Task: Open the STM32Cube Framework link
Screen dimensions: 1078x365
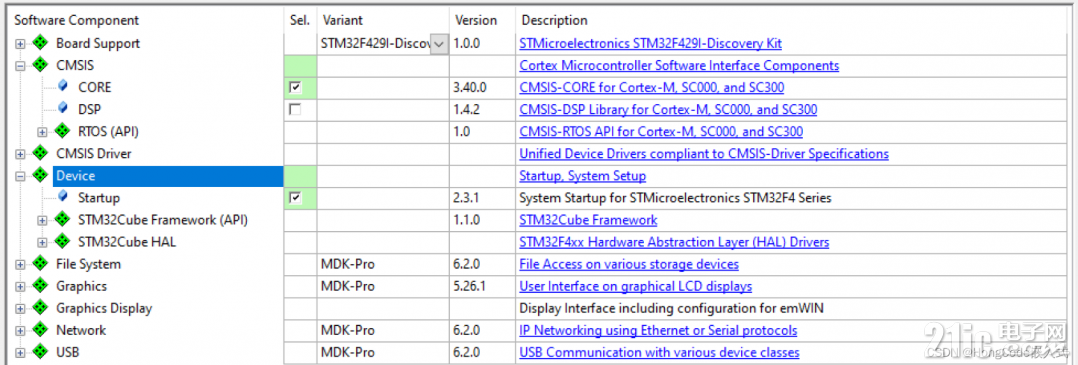Action: (x=588, y=220)
